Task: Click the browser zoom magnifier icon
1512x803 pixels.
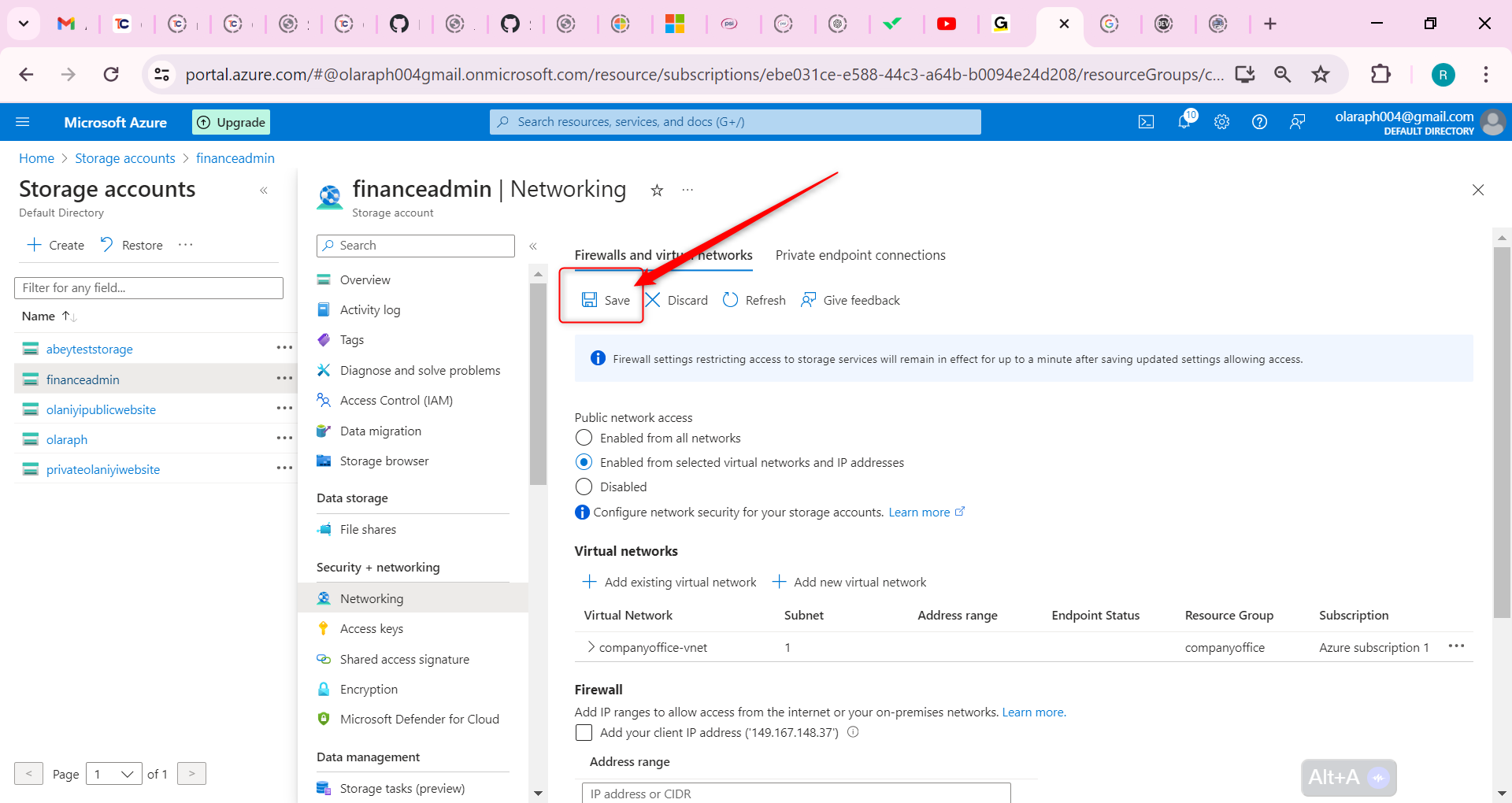Action: (1283, 74)
